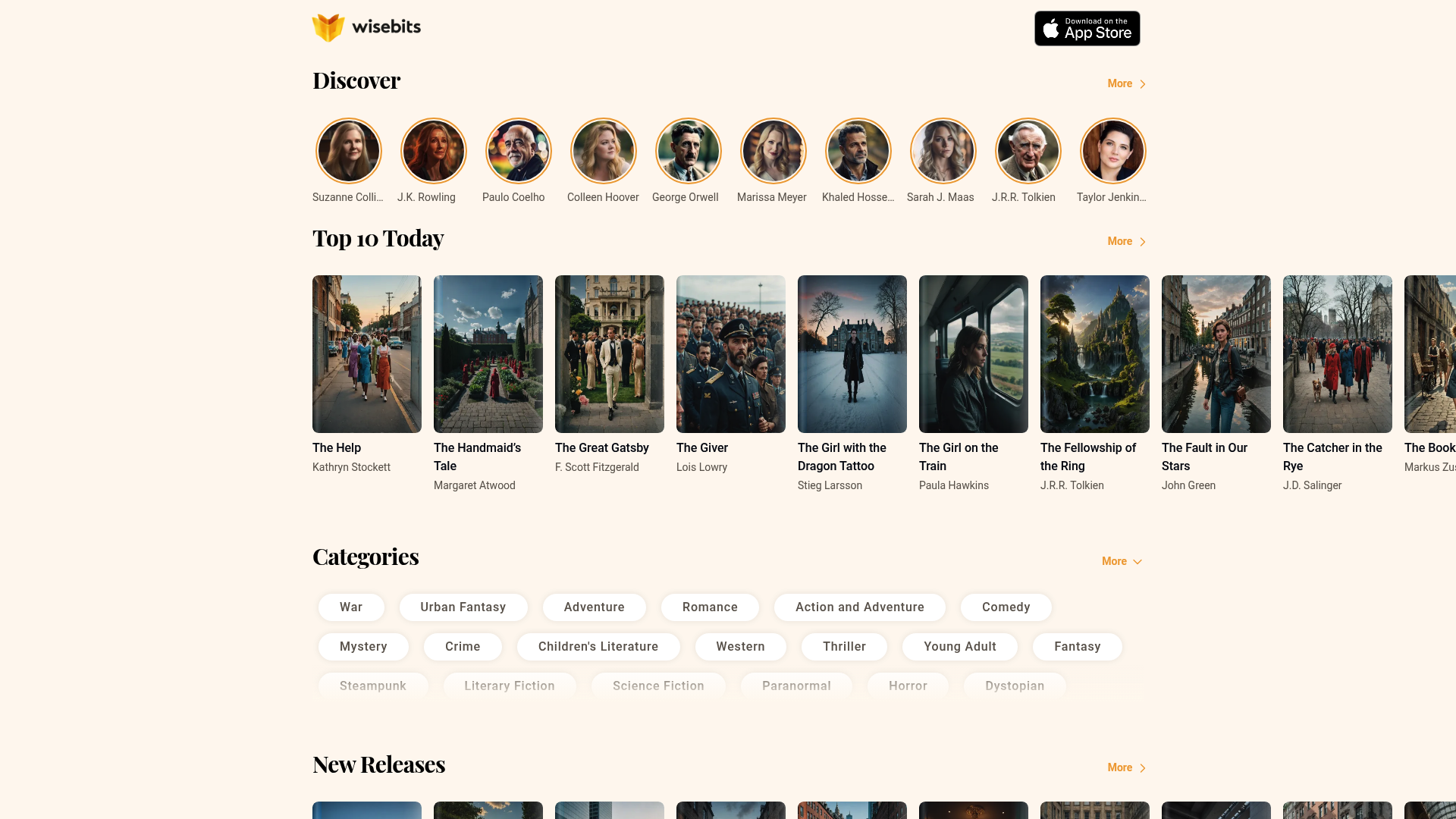Select the Crime category chip
1456x819 pixels.
(463, 647)
